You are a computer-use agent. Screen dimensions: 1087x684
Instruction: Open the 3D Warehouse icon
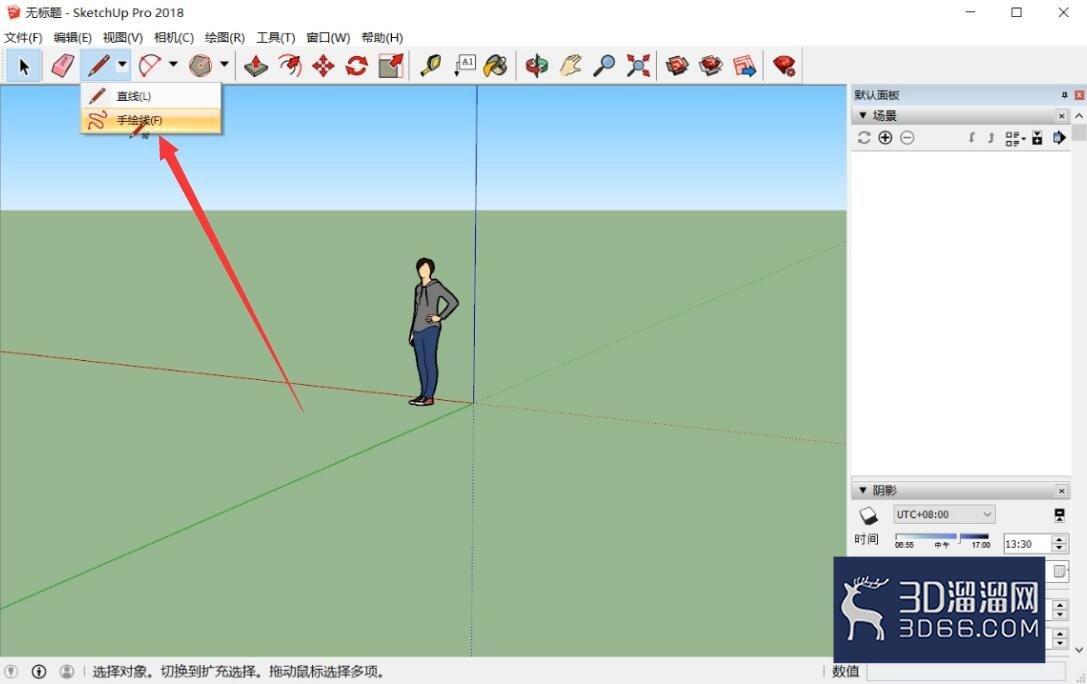(677, 67)
